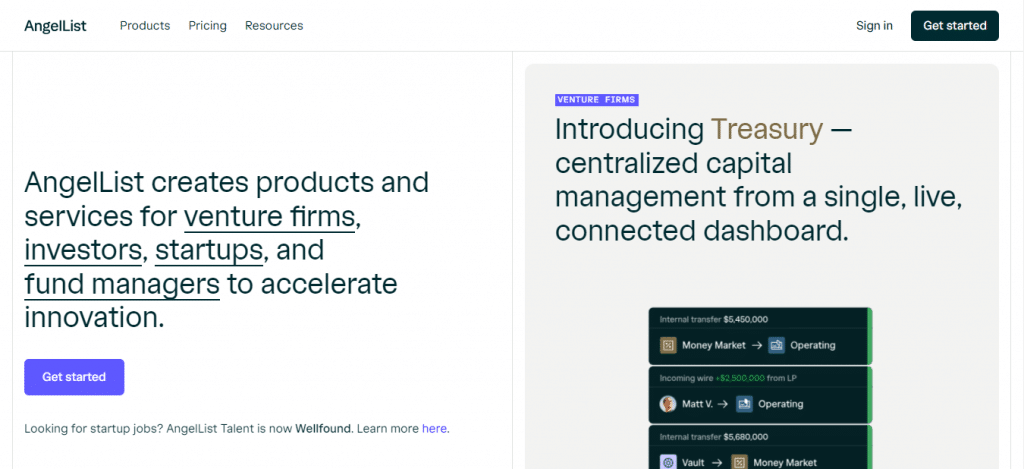Image resolution: width=1024 pixels, height=469 pixels.
Task: Open the "fund managers" link
Action: (x=122, y=284)
